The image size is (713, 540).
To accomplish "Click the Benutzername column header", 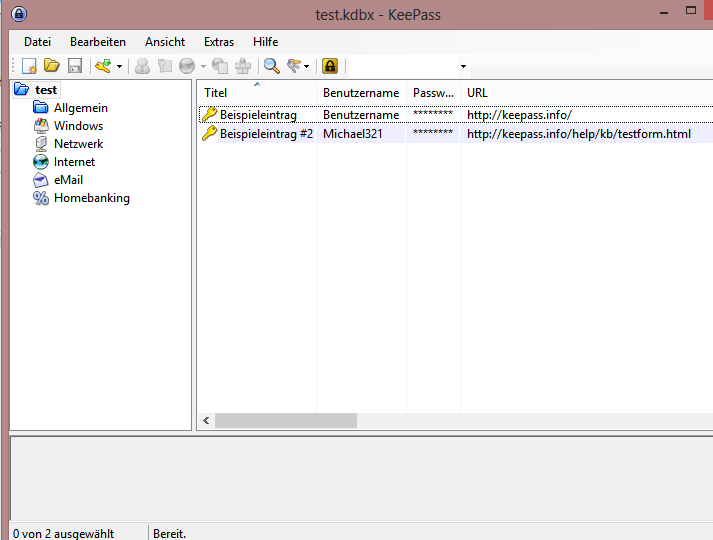I will [360, 93].
